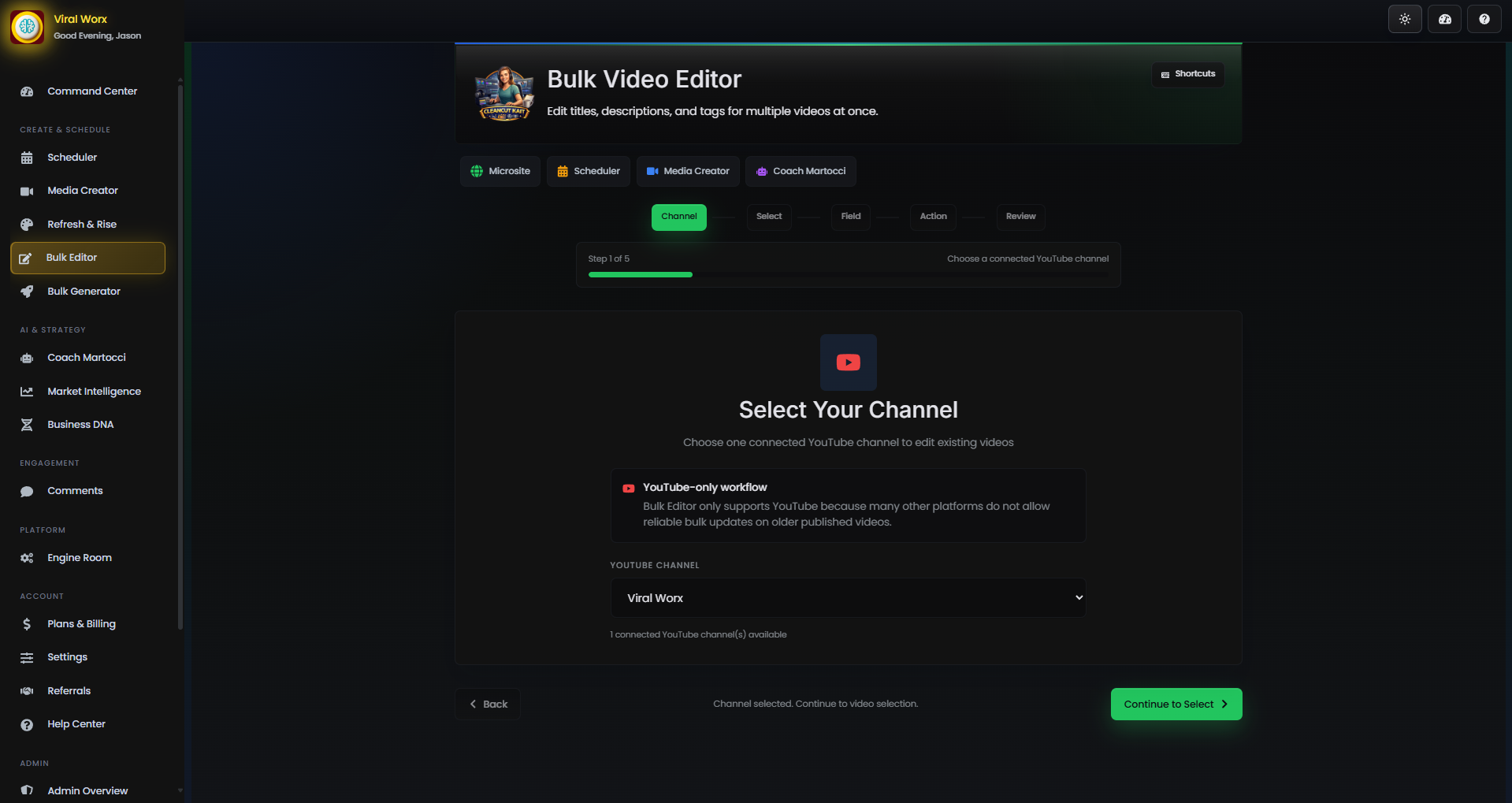
Task: Open Business DNA from the sidebar
Action: [x=88, y=425]
